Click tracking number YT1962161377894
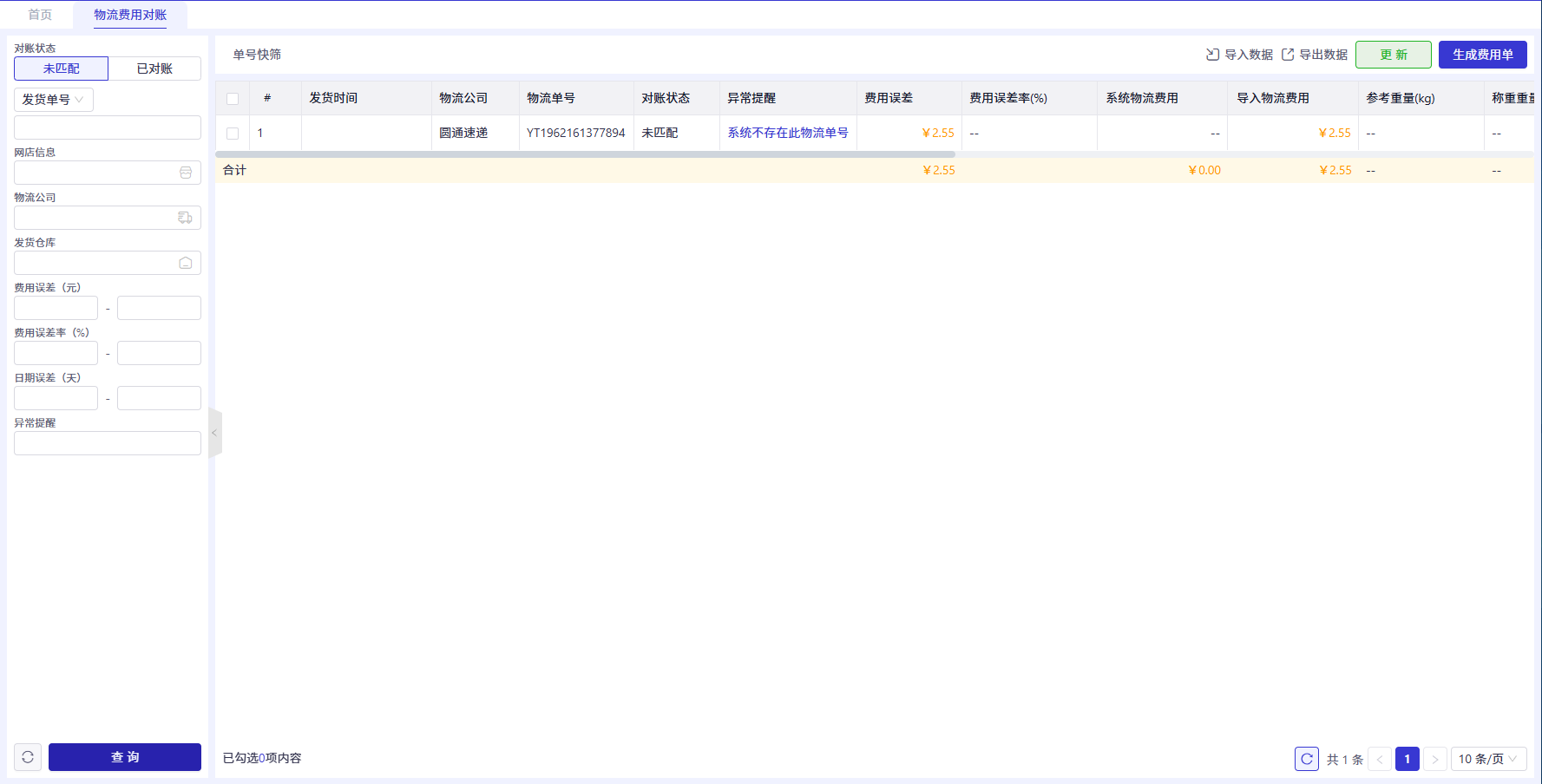1542x784 pixels. [576, 133]
